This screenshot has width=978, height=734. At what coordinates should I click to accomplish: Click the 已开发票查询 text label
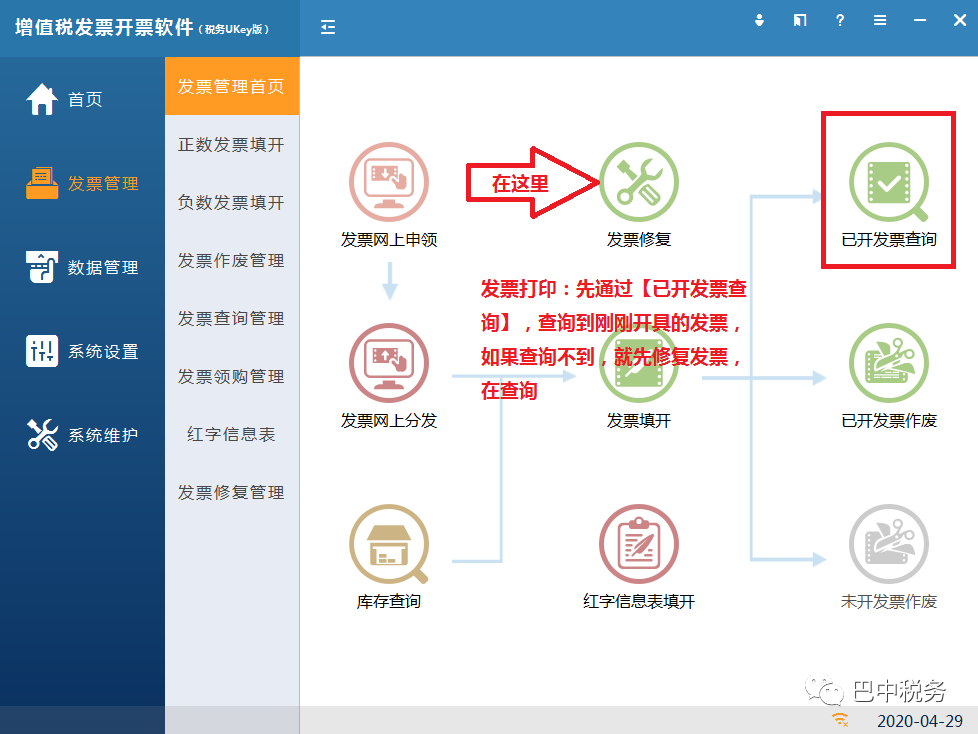[x=889, y=239]
